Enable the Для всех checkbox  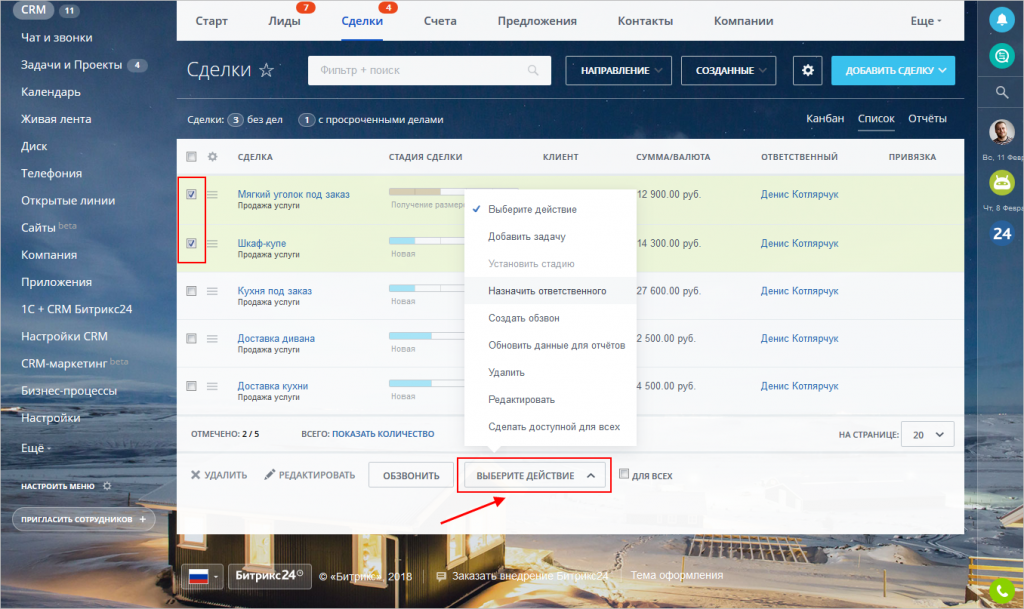(624, 474)
